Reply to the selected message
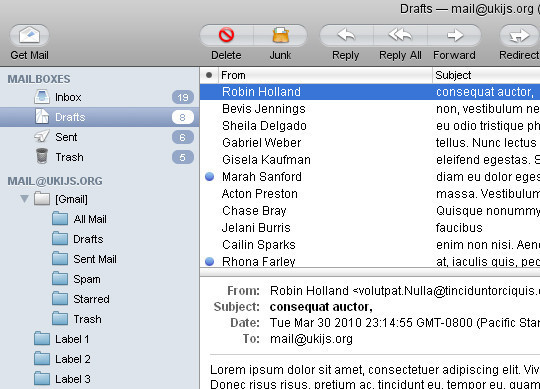 (x=346, y=35)
